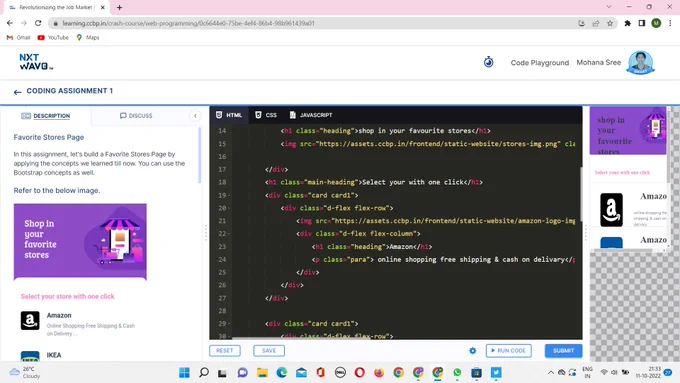This screenshot has width=680, height=383.
Task: Close the Revolutionizing the Job Market tab
Action: pos(103,7)
